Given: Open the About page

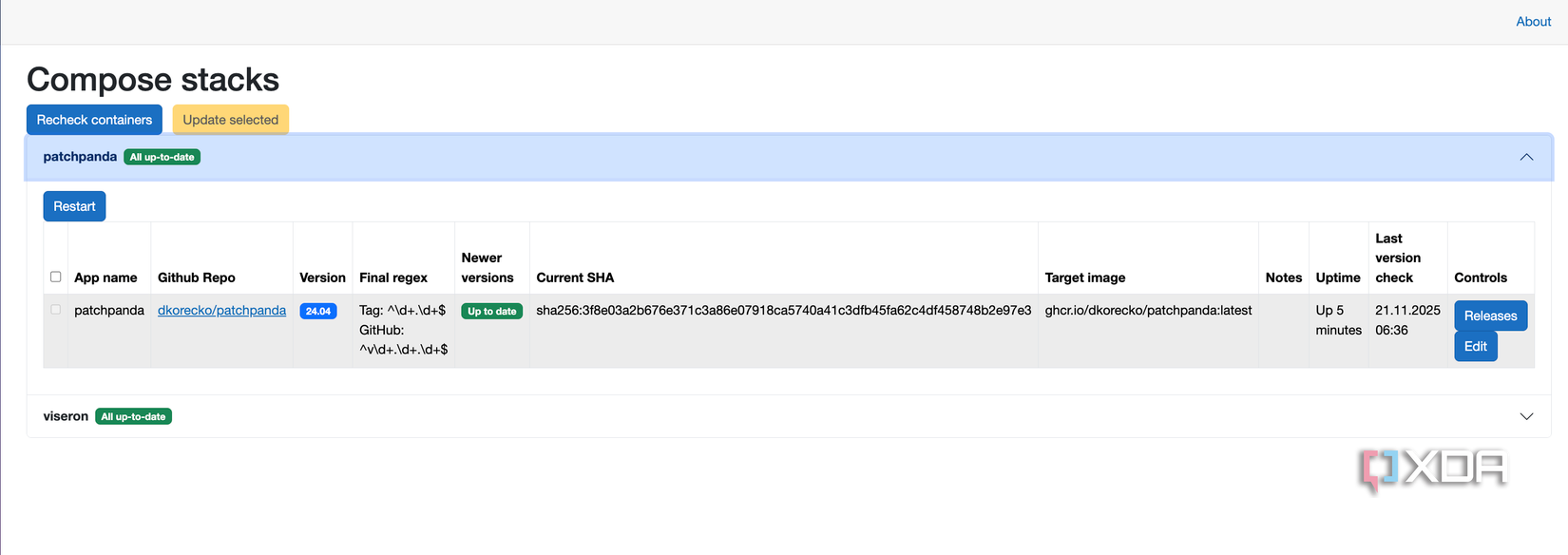Looking at the screenshot, I should click(1533, 21).
